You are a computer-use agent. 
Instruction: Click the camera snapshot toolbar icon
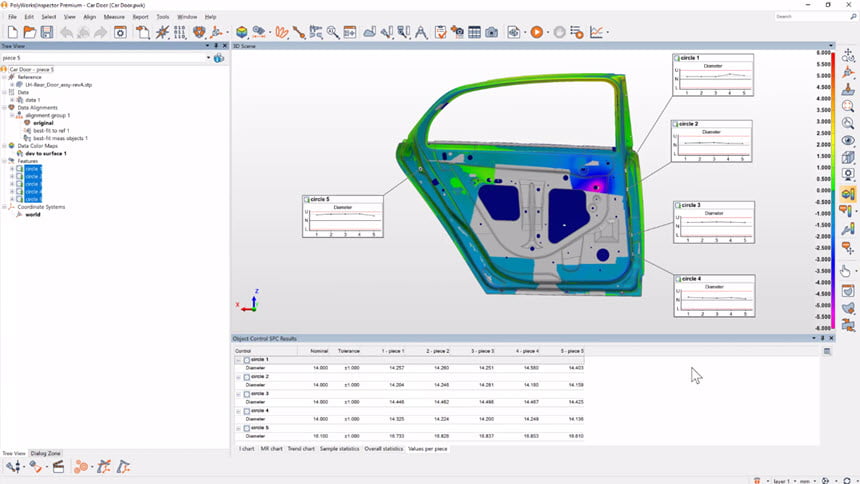492,32
